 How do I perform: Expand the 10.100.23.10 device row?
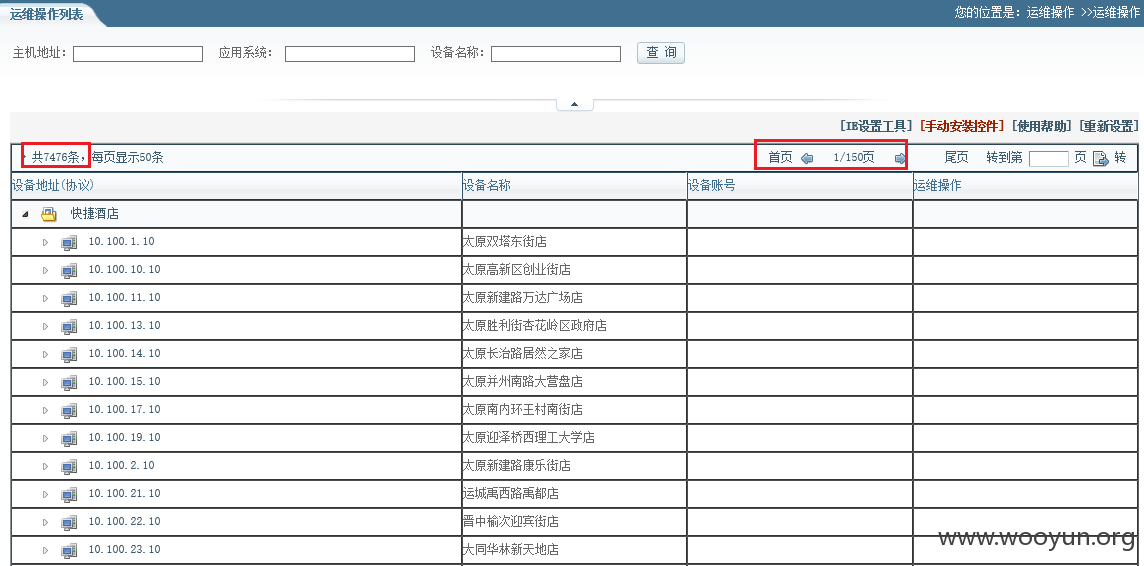coord(45,551)
